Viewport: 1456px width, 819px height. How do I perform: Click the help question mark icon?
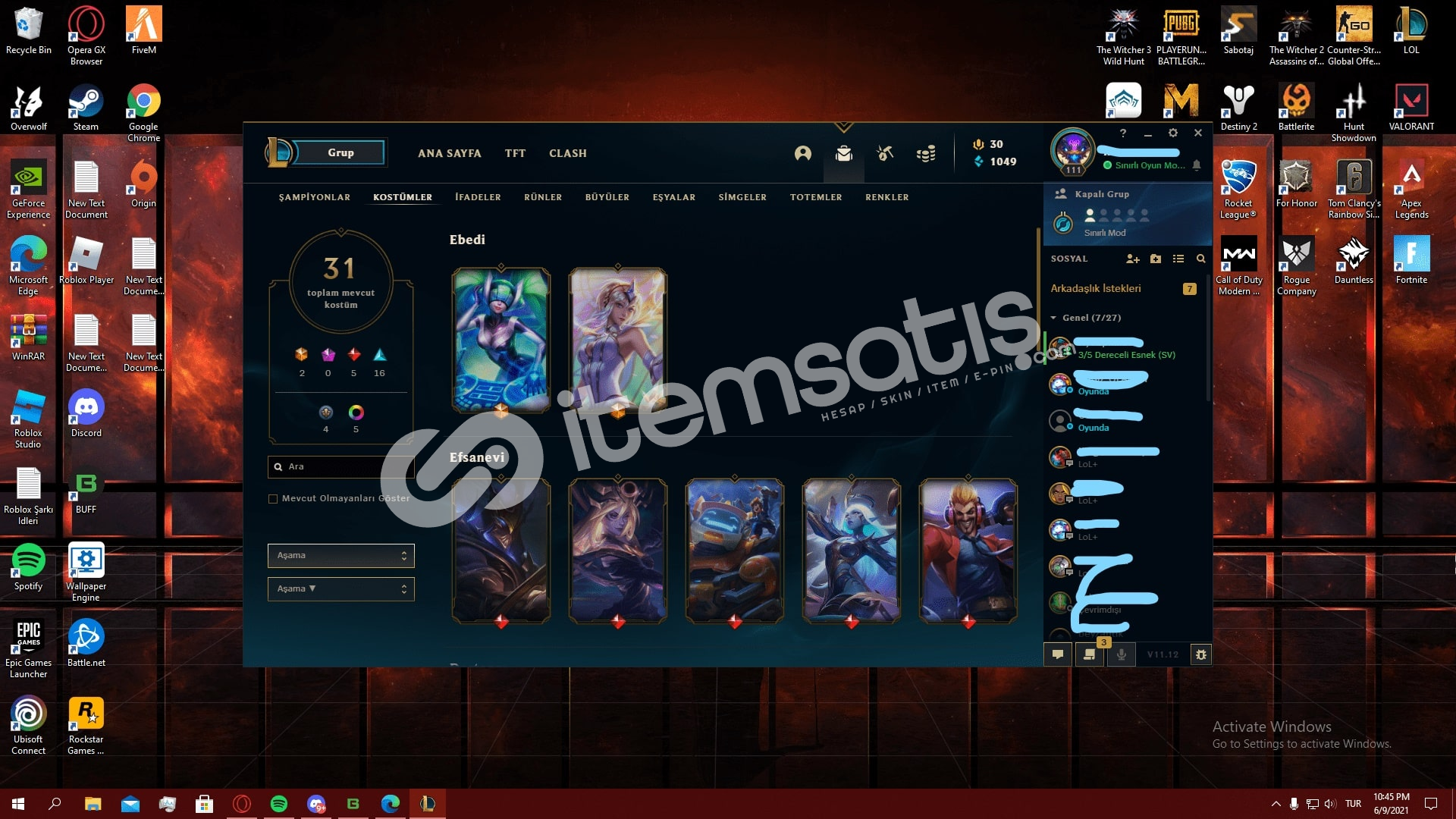click(x=1123, y=133)
